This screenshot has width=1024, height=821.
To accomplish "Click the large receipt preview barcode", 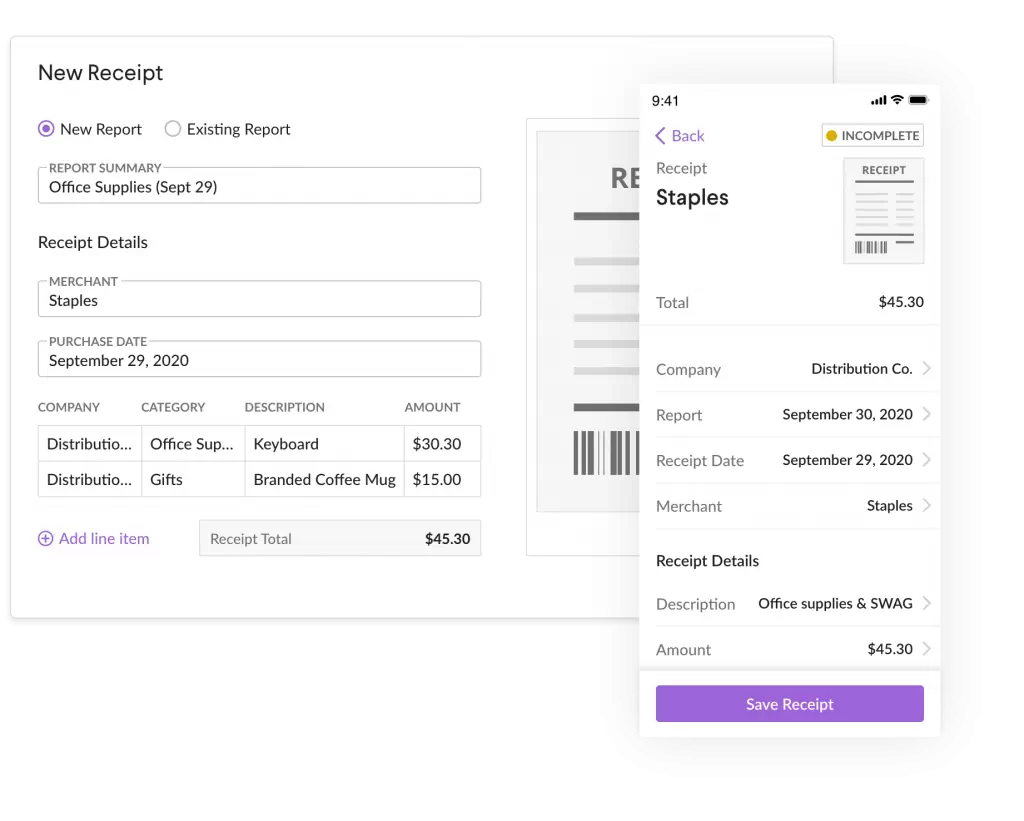I will coord(606,453).
